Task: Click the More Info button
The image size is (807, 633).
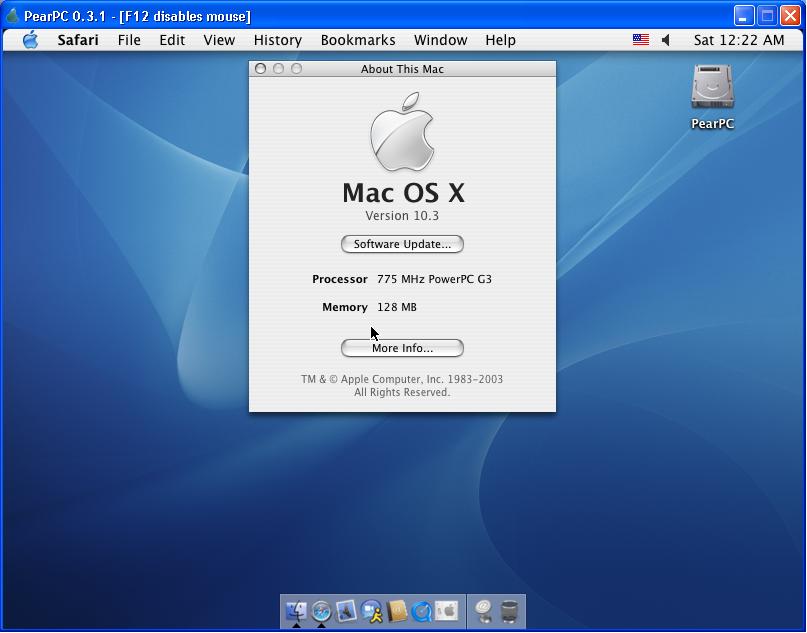Action: click(x=402, y=348)
